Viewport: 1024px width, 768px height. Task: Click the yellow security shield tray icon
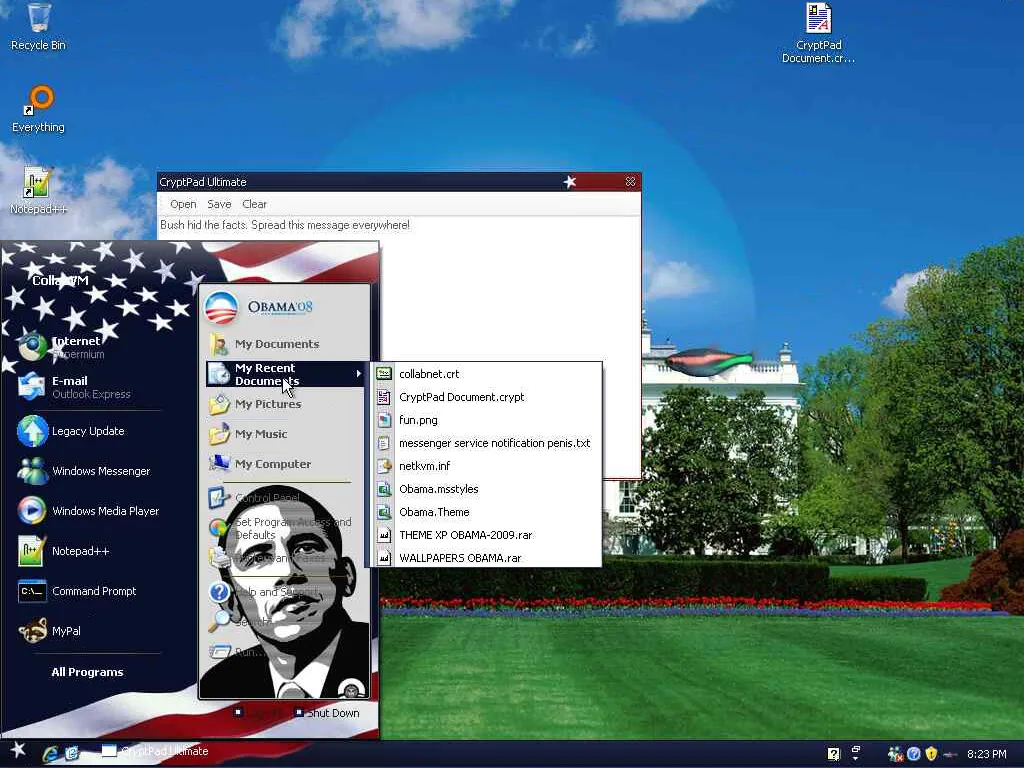931,754
